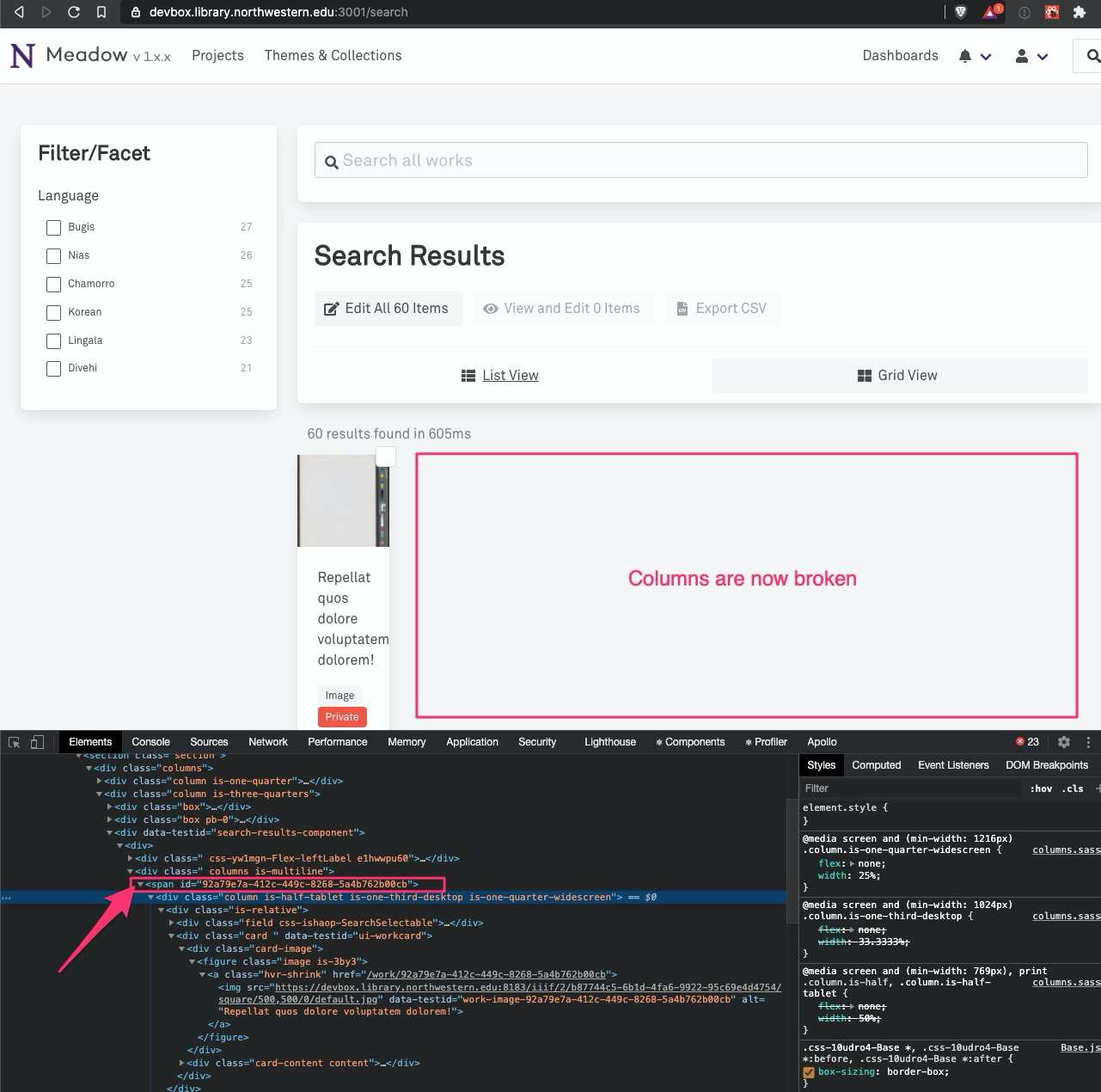
Task: Click the search magnifier in top navbar
Action: pos(1092,56)
